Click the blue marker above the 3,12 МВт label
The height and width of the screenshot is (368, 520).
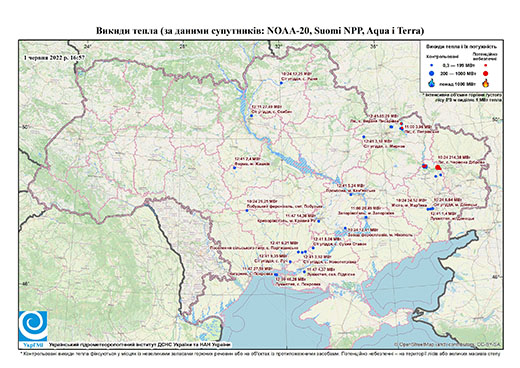coord(364,137)
